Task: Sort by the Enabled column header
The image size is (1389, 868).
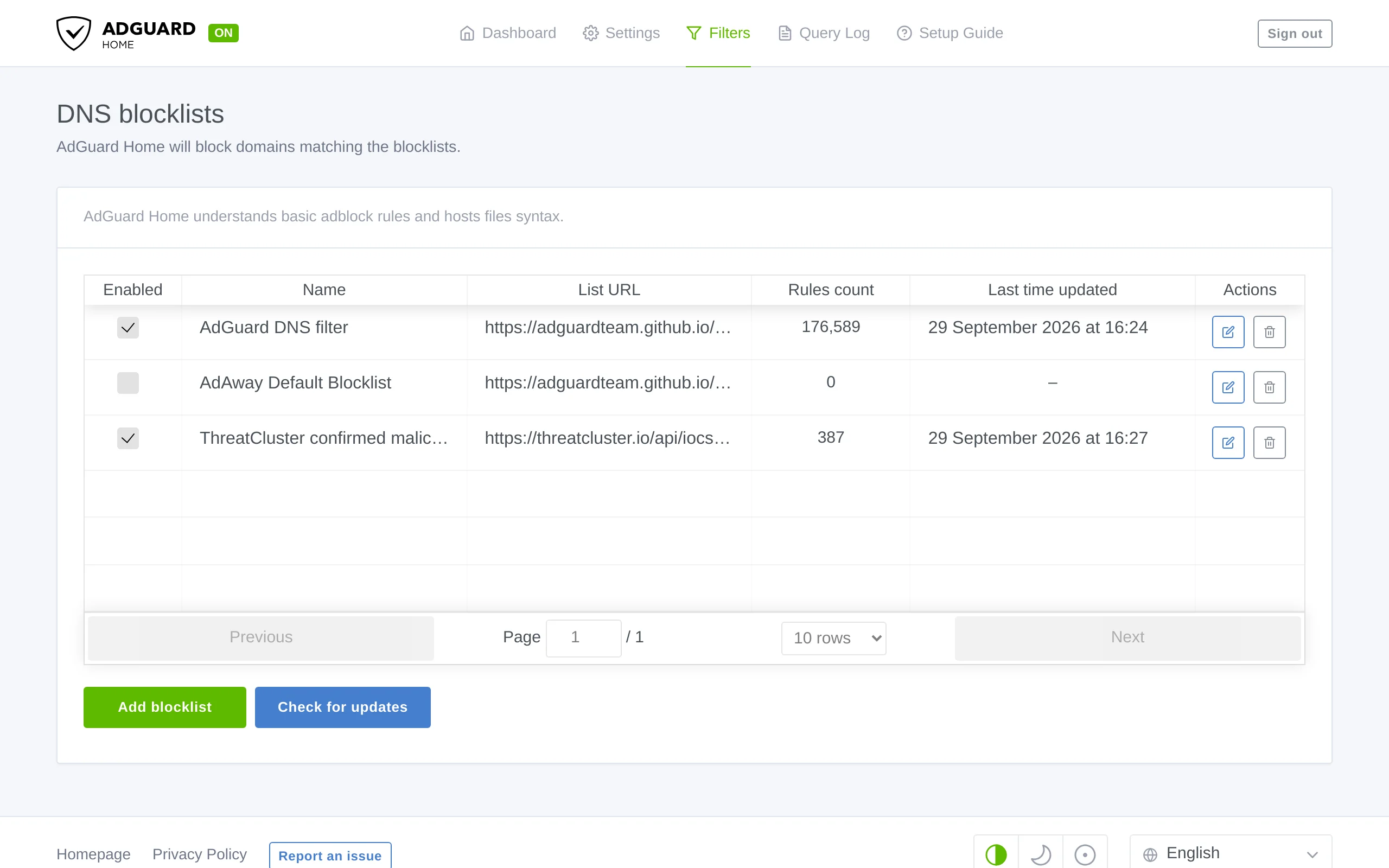Action: pos(132,290)
